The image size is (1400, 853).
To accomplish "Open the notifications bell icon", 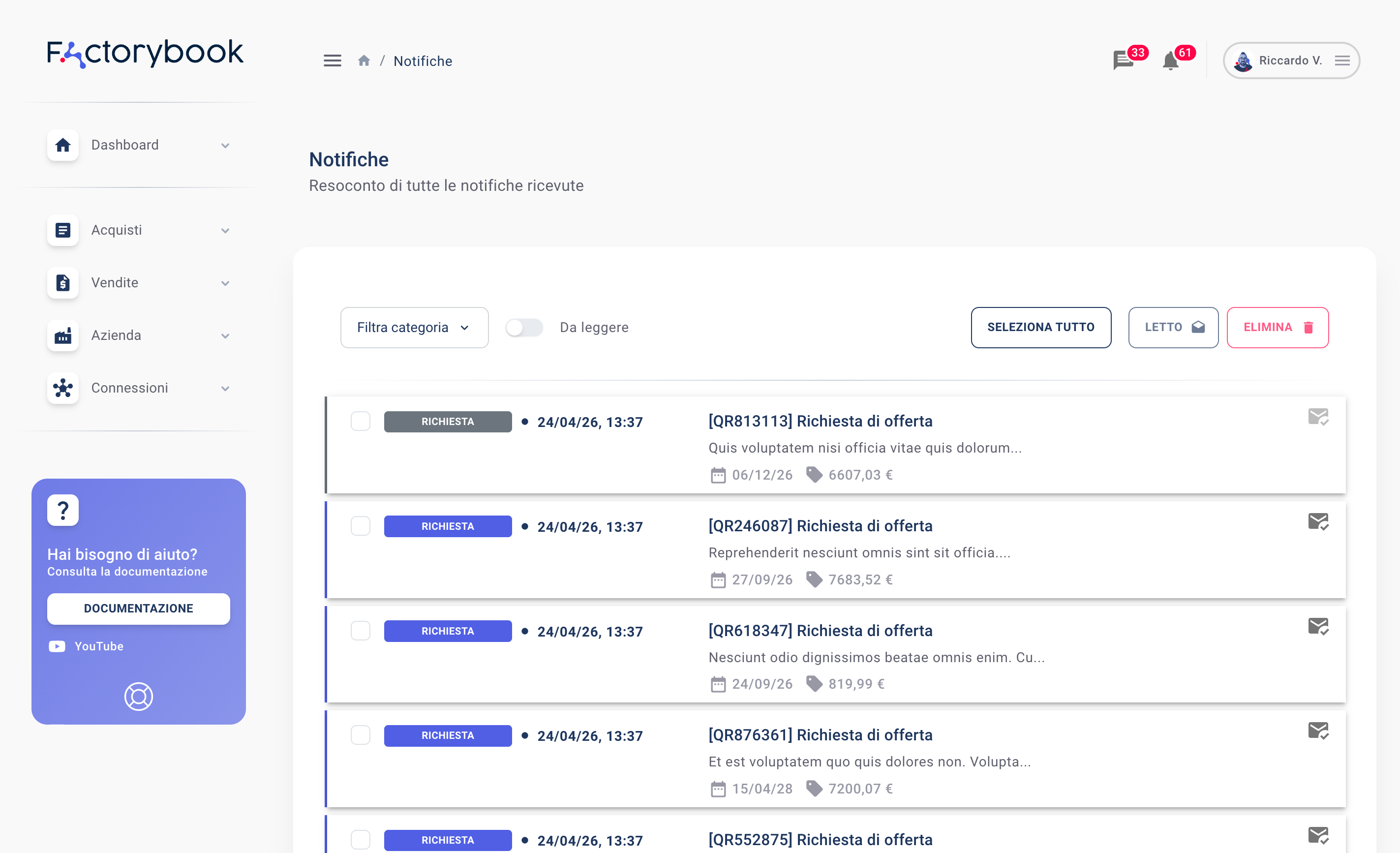I will [1170, 60].
